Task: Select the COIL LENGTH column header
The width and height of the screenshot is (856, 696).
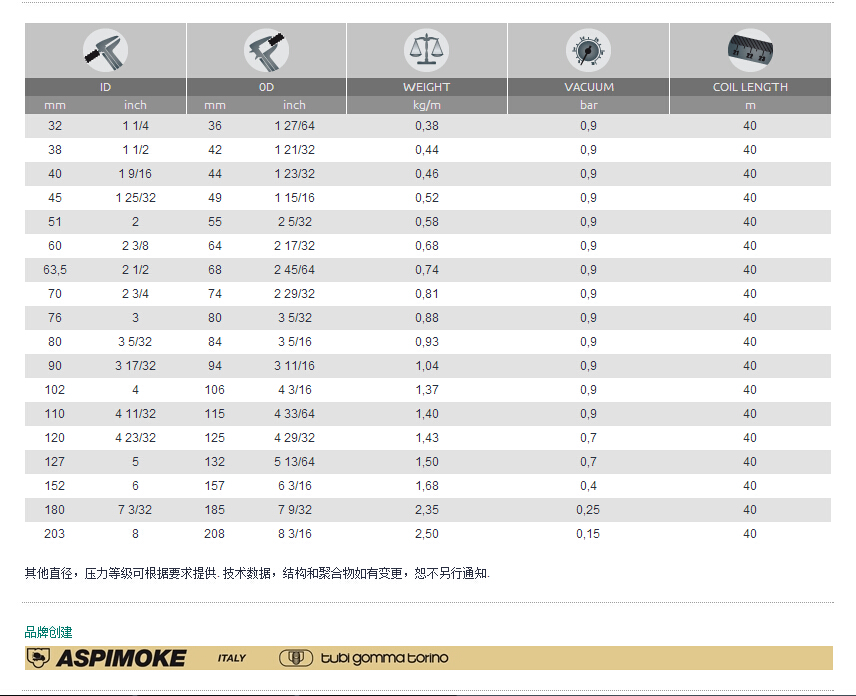Action: click(750, 87)
